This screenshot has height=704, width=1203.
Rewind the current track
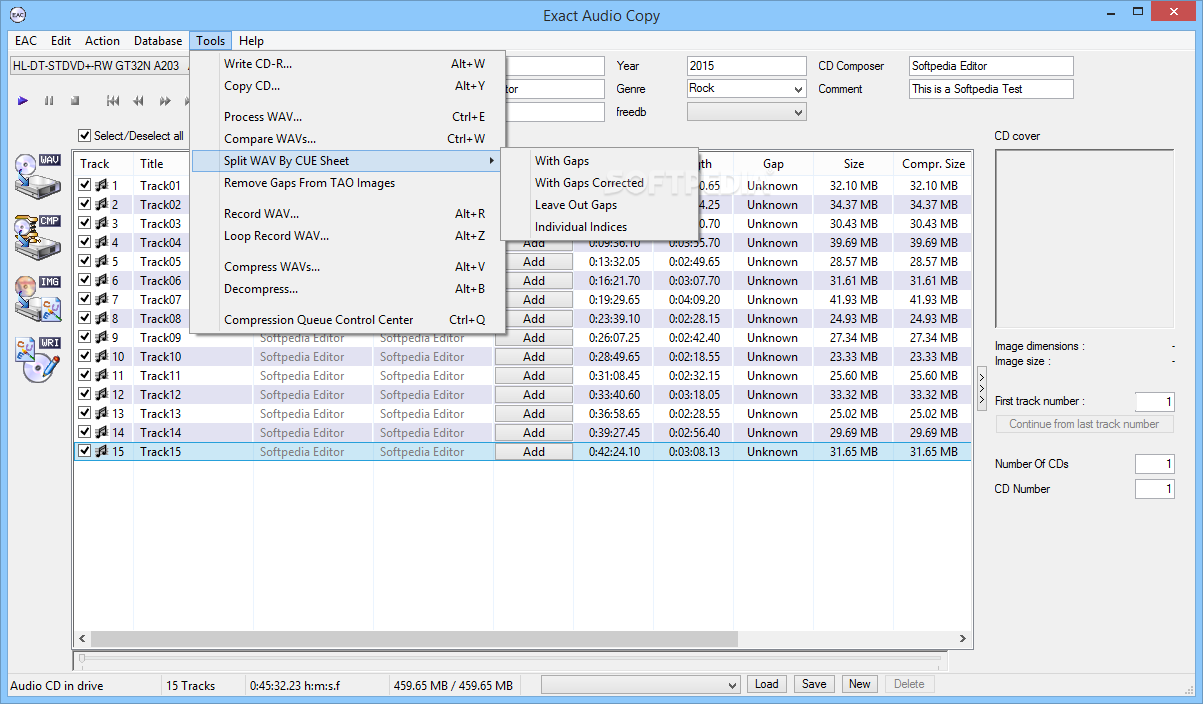[139, 101]
